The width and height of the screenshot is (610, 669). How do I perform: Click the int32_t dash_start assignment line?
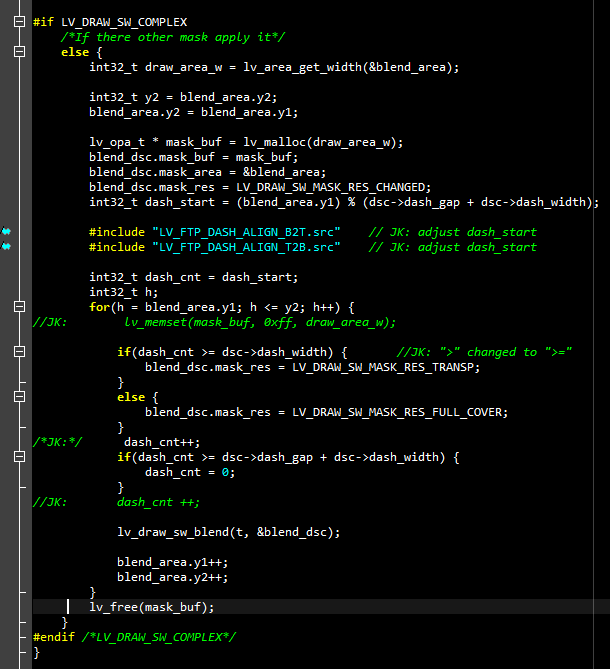pyautogui.click(x=344, y=202)
